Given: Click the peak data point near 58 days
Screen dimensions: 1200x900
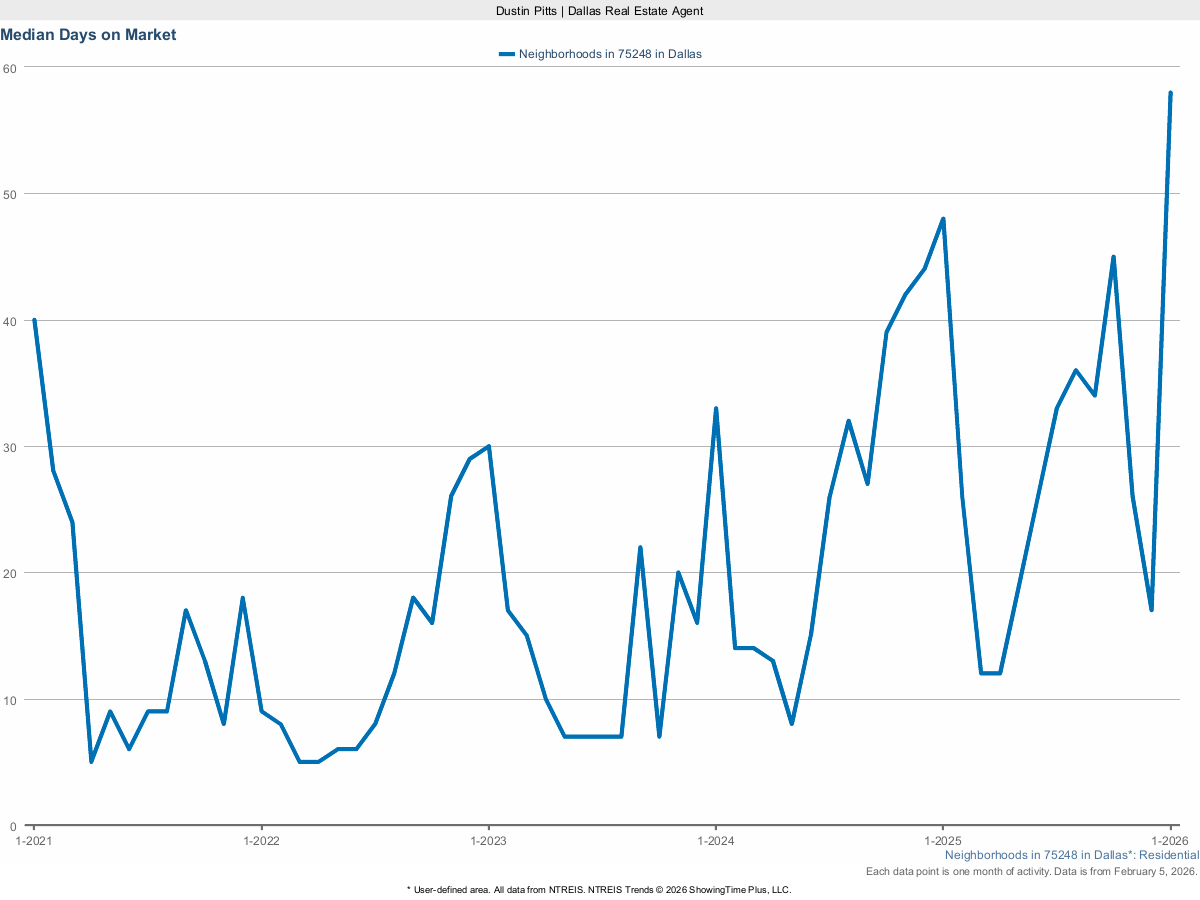Looking at the screenshot, I should pos(1170,92).
